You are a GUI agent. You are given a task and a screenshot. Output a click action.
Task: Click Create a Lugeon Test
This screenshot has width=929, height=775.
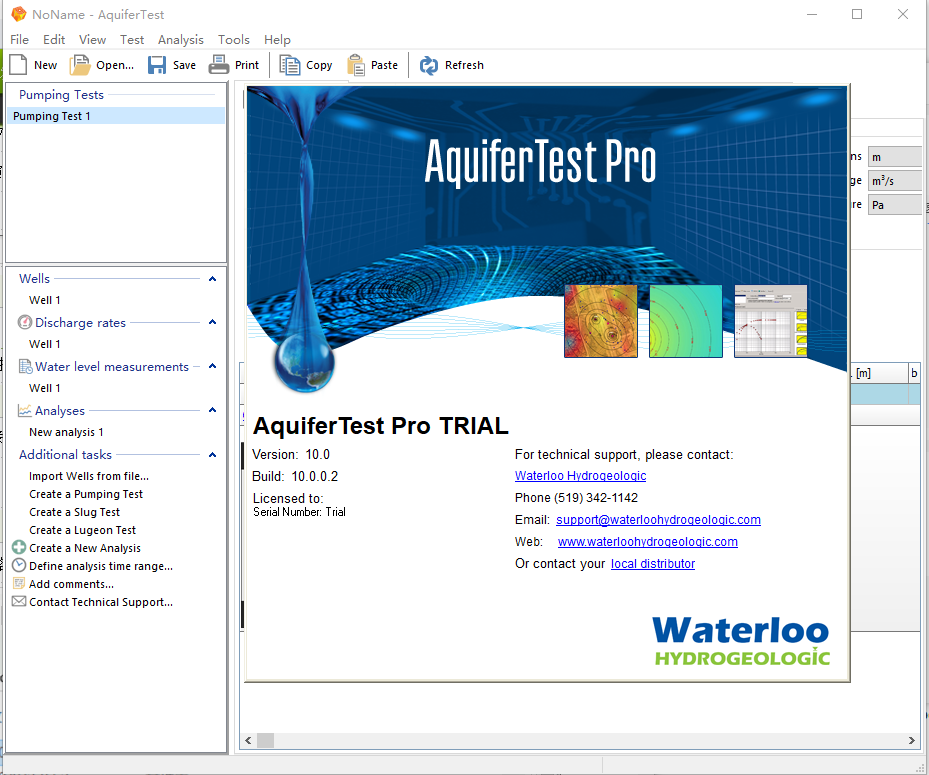[82, 530]
